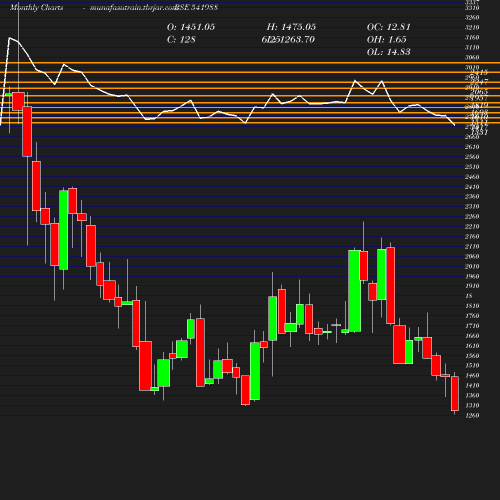The image size is (500, 500).
Task: Click the 3310 price axis label
Action: [472, 8]
